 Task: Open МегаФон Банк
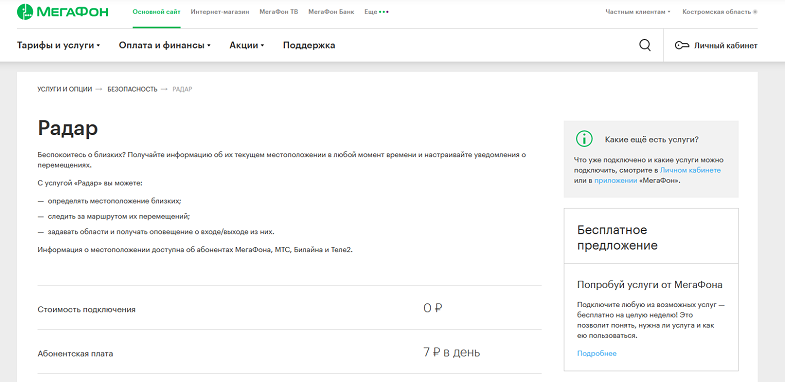331,12
